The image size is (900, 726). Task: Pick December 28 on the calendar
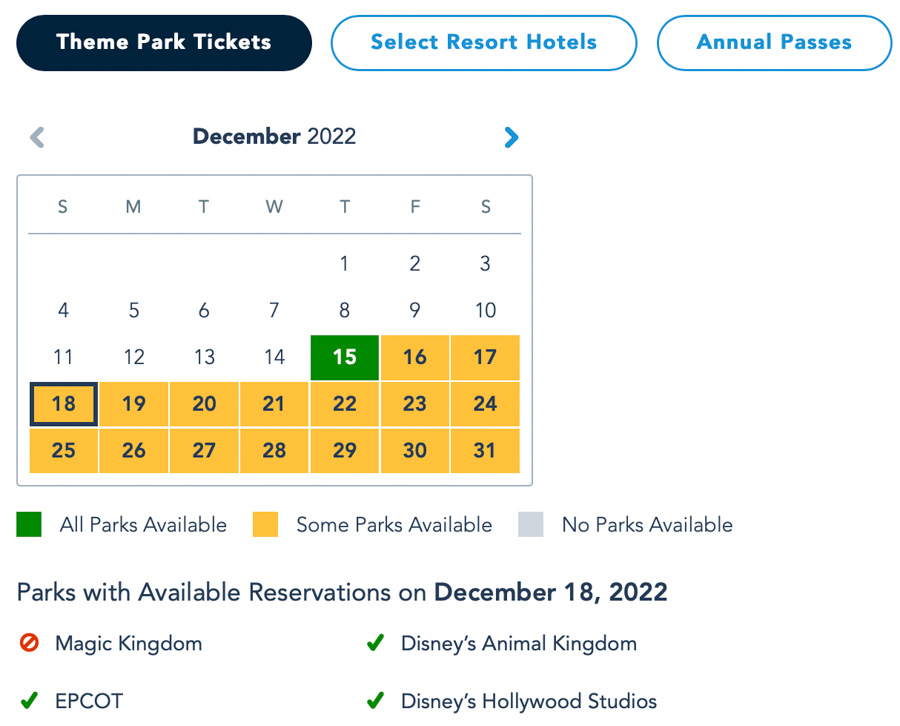coord(274,451)
